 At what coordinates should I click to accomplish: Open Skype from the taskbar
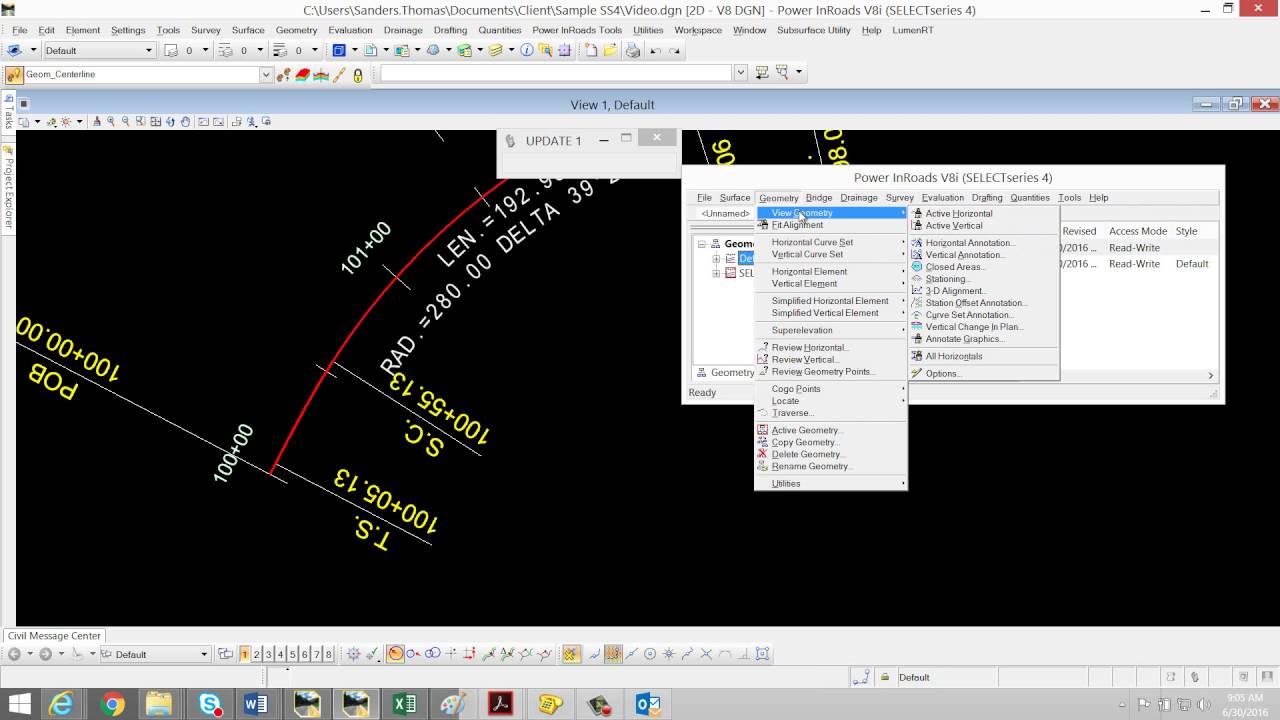click(210, 704)
